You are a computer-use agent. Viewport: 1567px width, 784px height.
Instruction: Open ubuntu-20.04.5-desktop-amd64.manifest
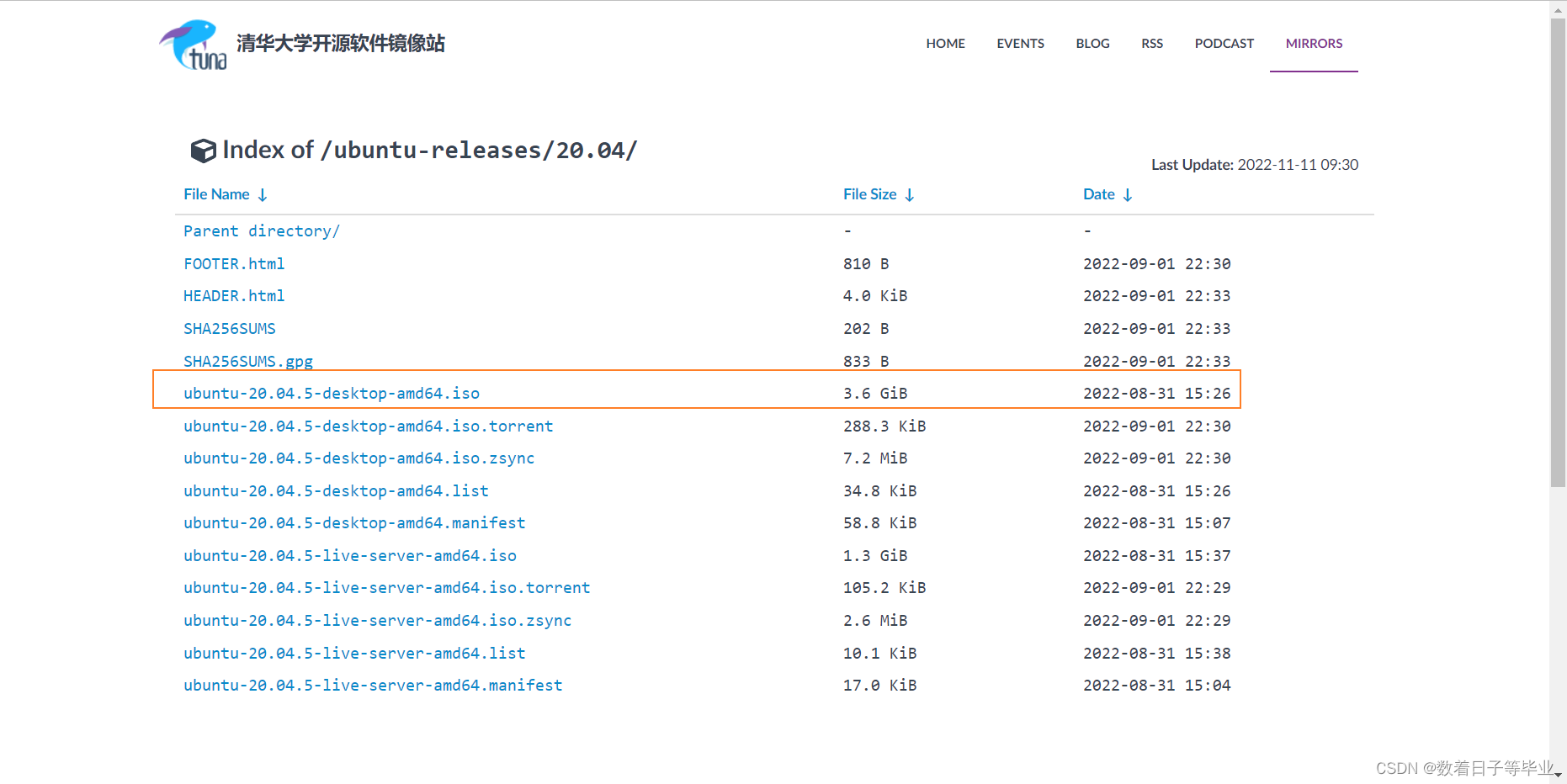click(x=354, y=523)
